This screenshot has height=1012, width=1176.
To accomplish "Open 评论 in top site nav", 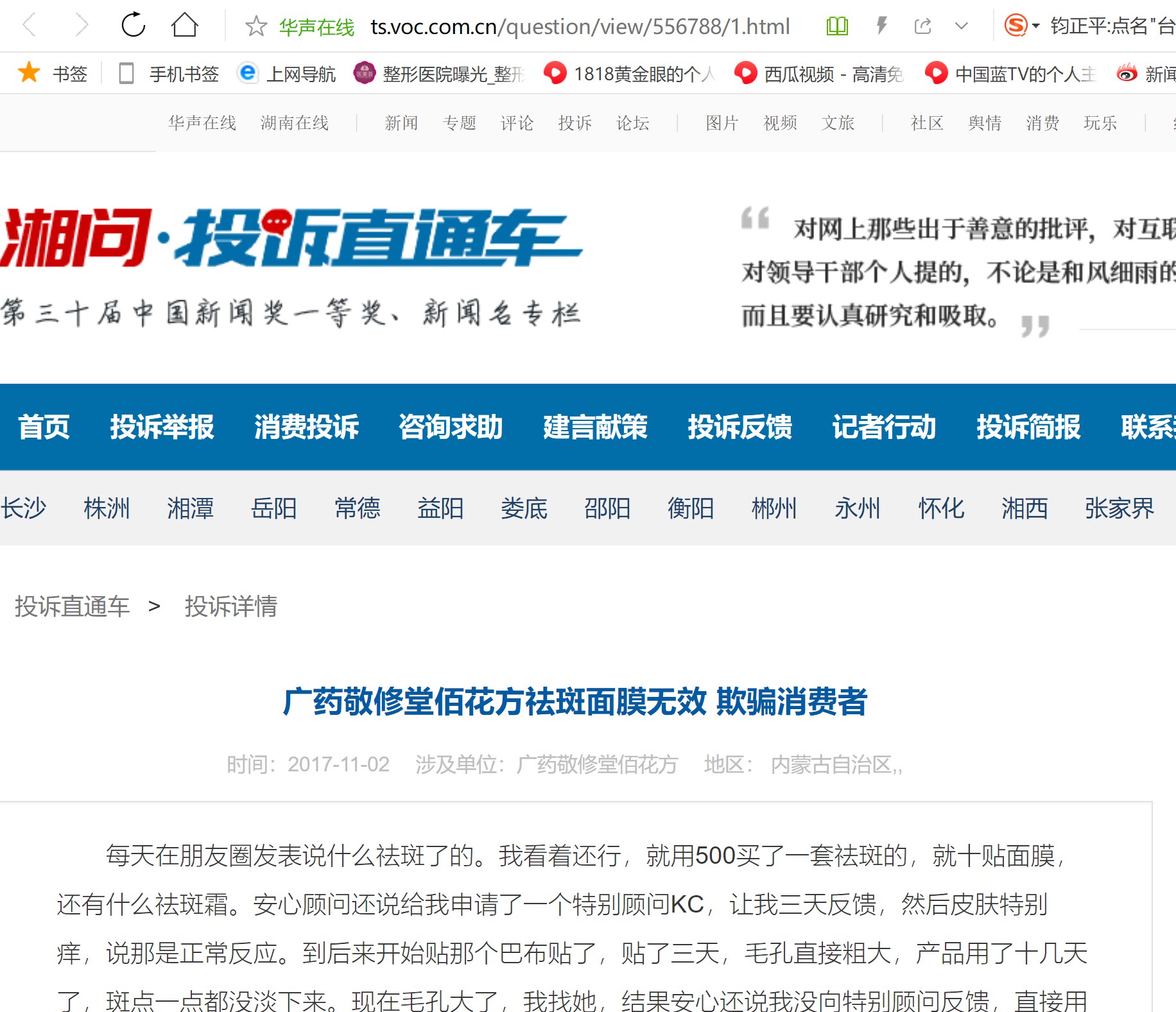I will point(517,123).
